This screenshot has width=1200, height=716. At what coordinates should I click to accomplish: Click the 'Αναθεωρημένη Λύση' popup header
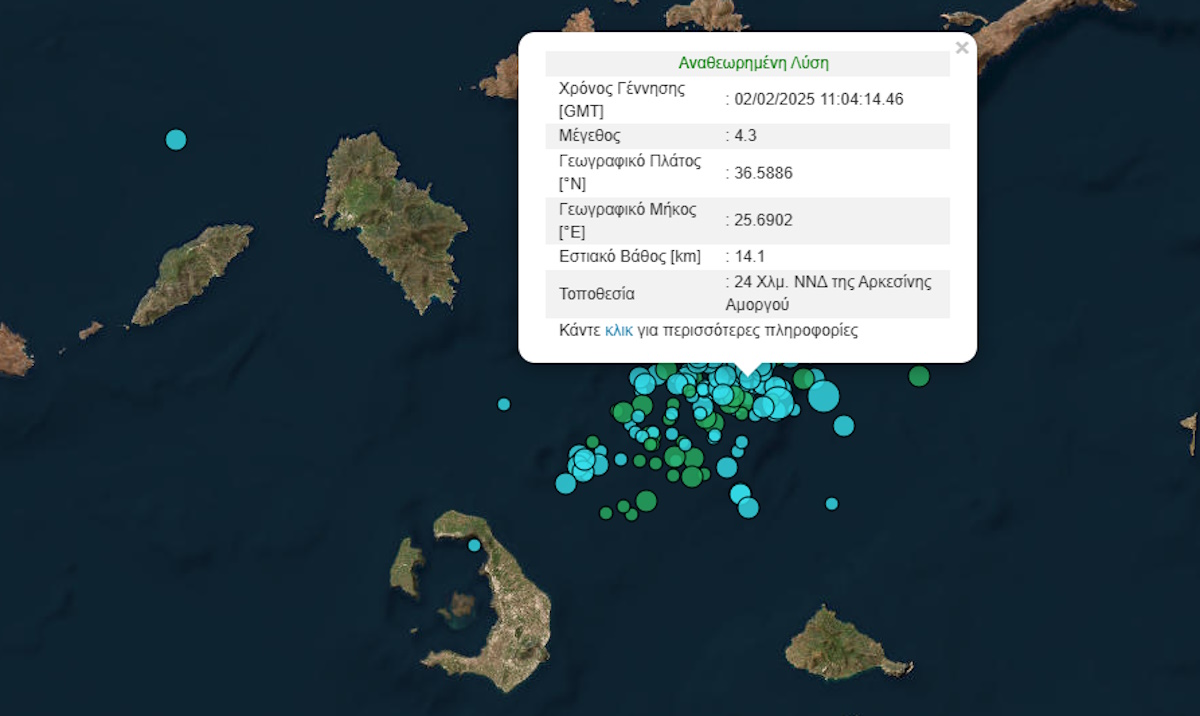753,63
